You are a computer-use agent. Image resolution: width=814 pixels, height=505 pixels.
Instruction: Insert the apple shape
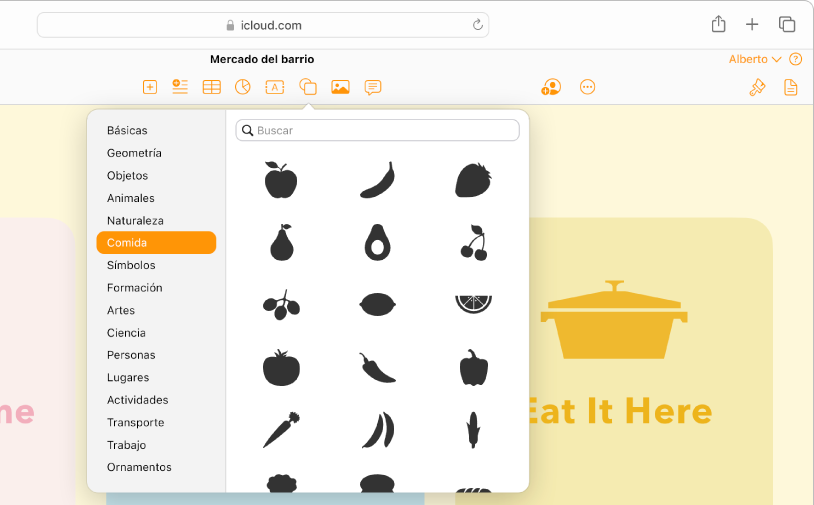point(281,180)
